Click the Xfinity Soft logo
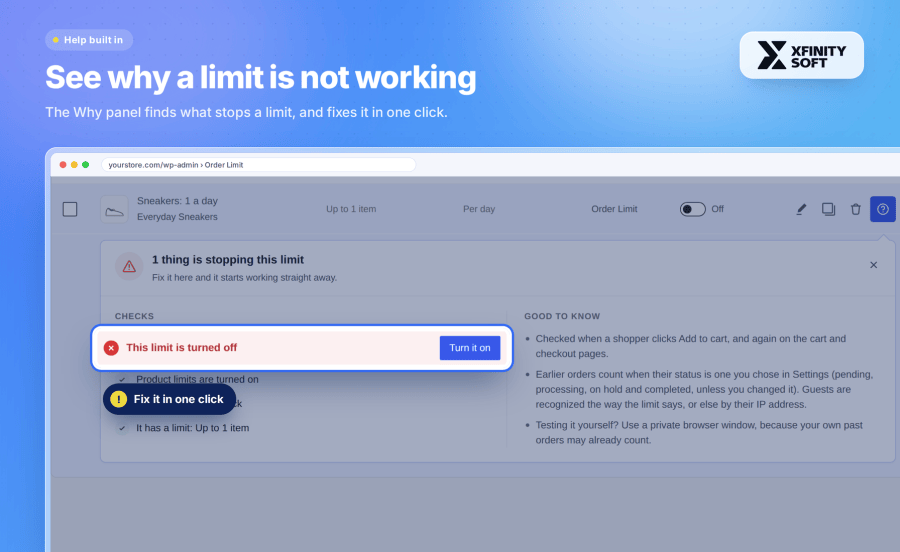900x552 pixels. point(801,55)
